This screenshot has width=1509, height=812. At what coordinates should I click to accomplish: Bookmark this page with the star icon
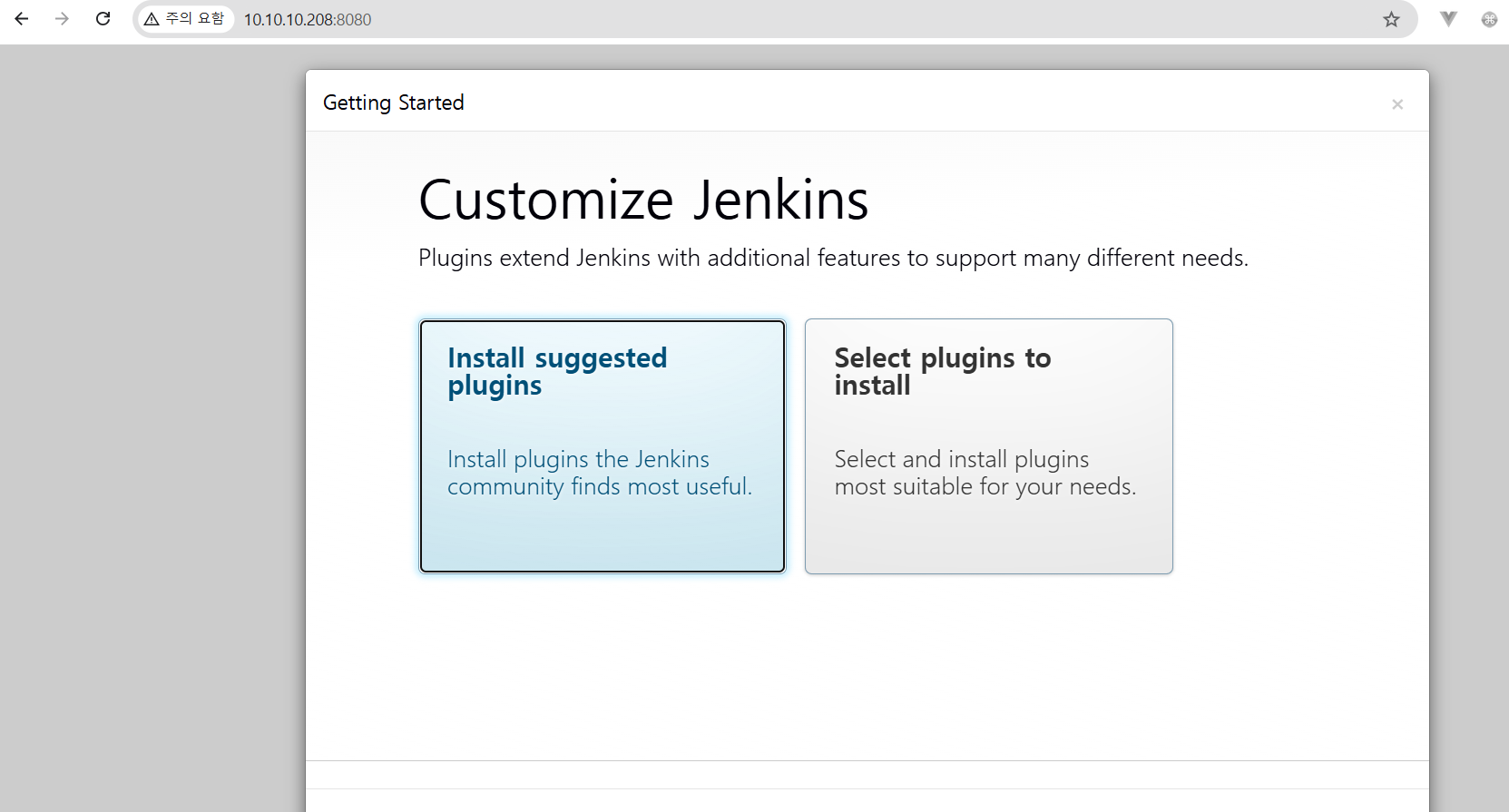pyautogui.click(x=1391, y=20)
